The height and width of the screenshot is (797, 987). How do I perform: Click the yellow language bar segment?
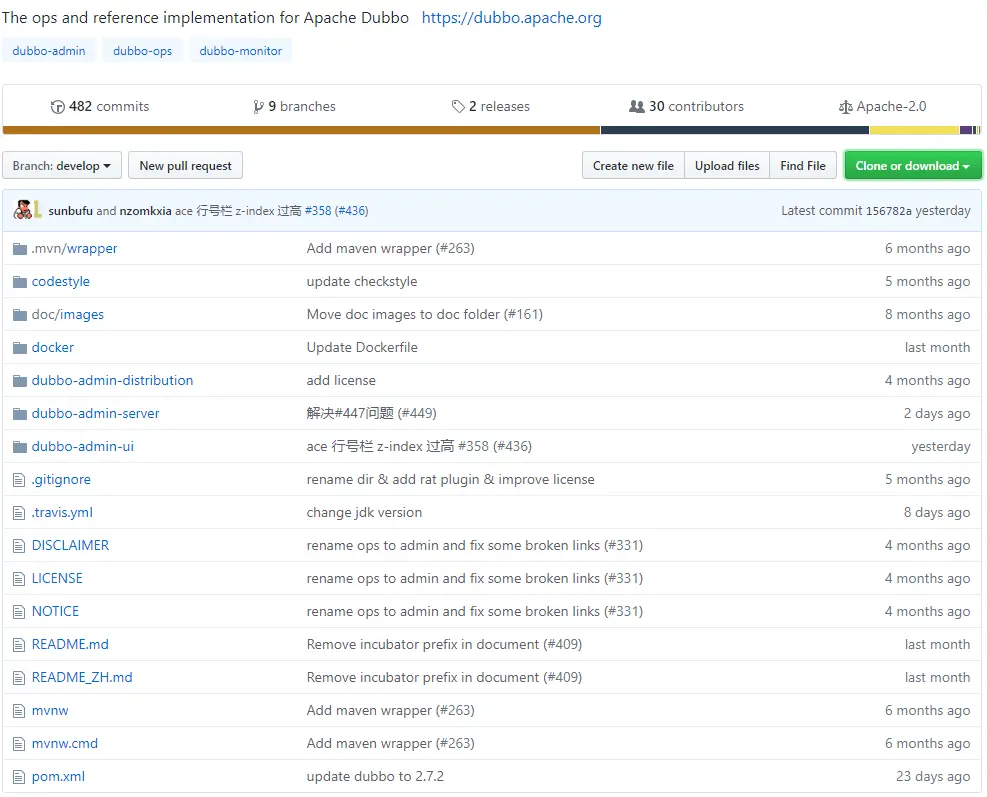(x=915, y=130)
